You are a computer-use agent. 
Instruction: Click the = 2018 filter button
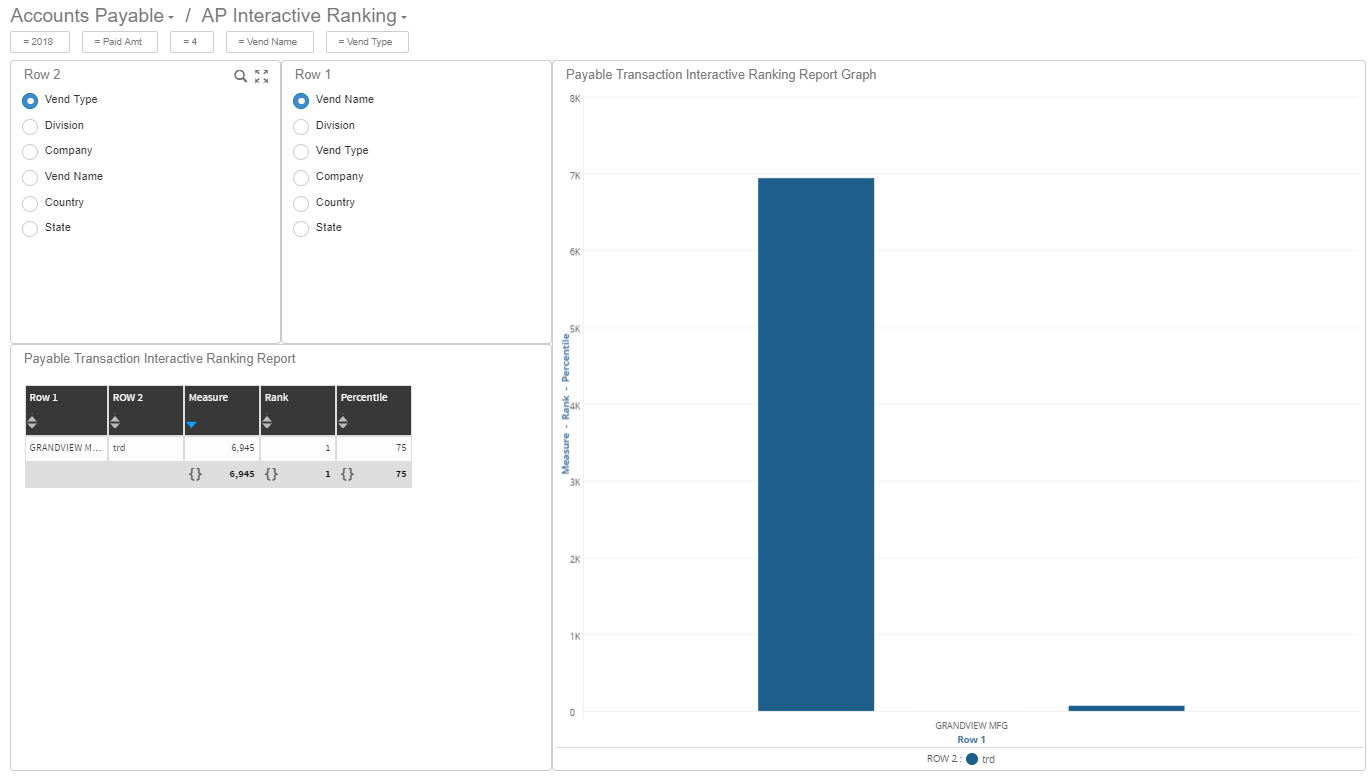pyautogui.click(x=39, y=41)
